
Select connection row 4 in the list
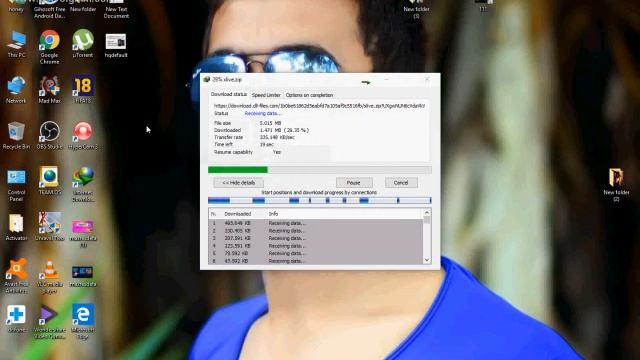point(316,246)
